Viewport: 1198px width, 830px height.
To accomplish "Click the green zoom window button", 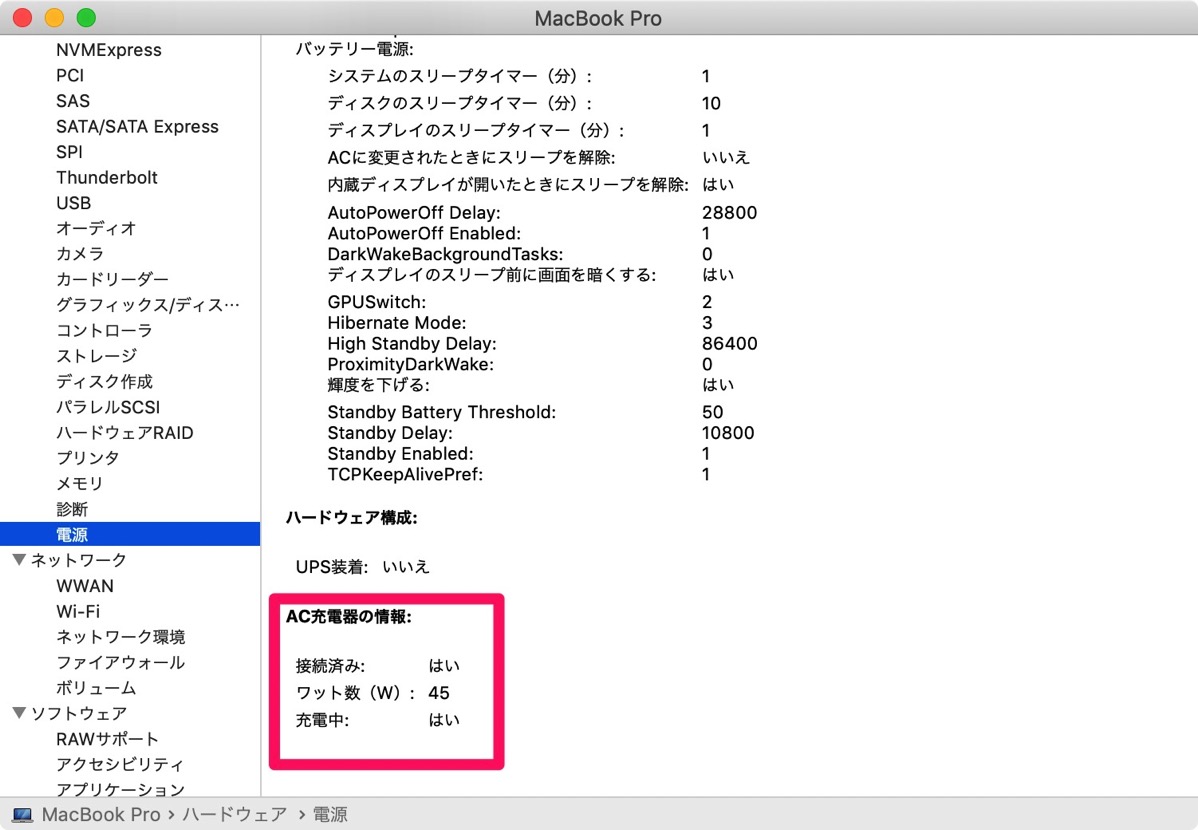I will [86, 18].
